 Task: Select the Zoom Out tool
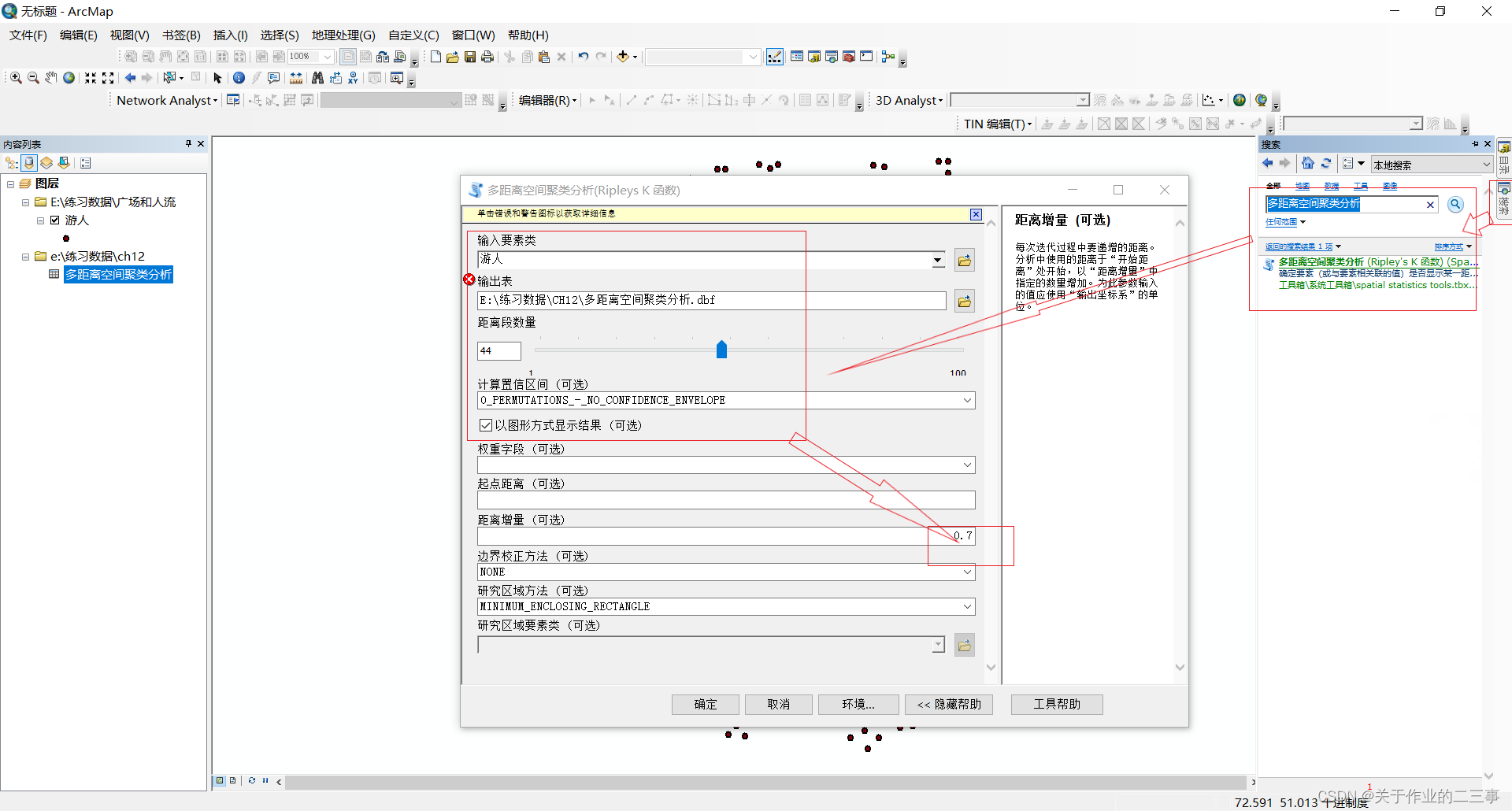point(33,78)
